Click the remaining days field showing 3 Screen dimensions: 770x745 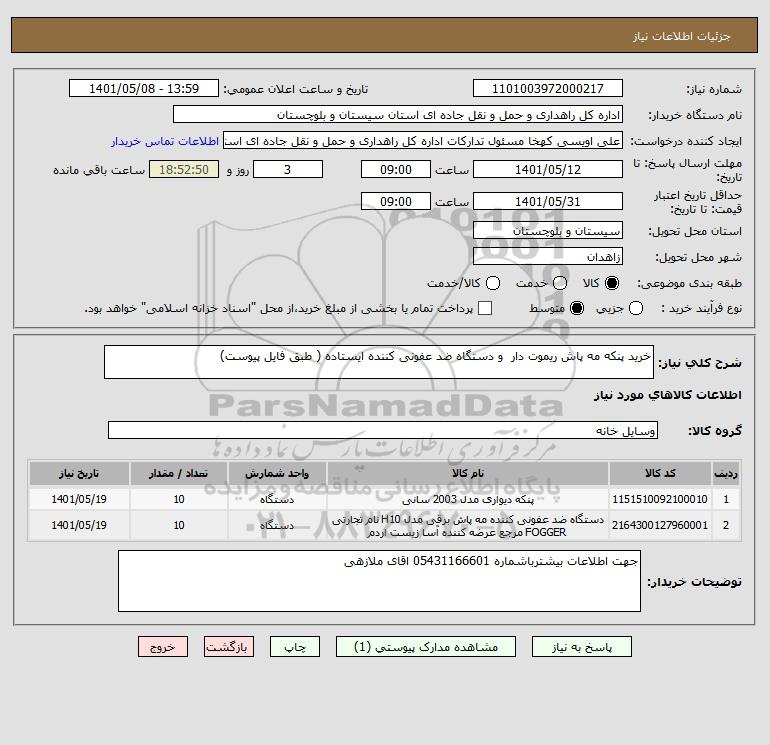pos(288,169)
